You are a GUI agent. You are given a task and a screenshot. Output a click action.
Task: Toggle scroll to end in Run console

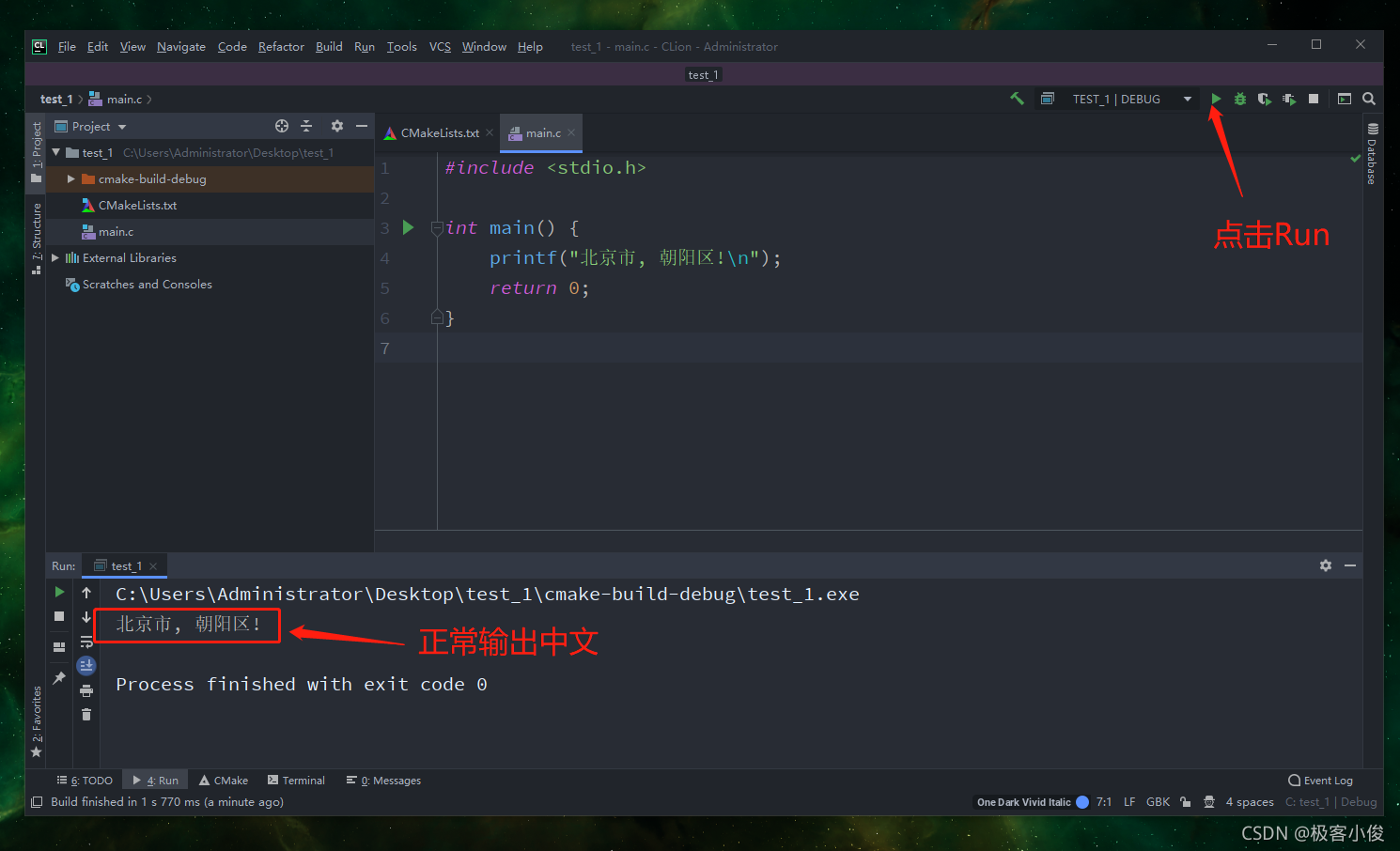[x=86, y=666]
